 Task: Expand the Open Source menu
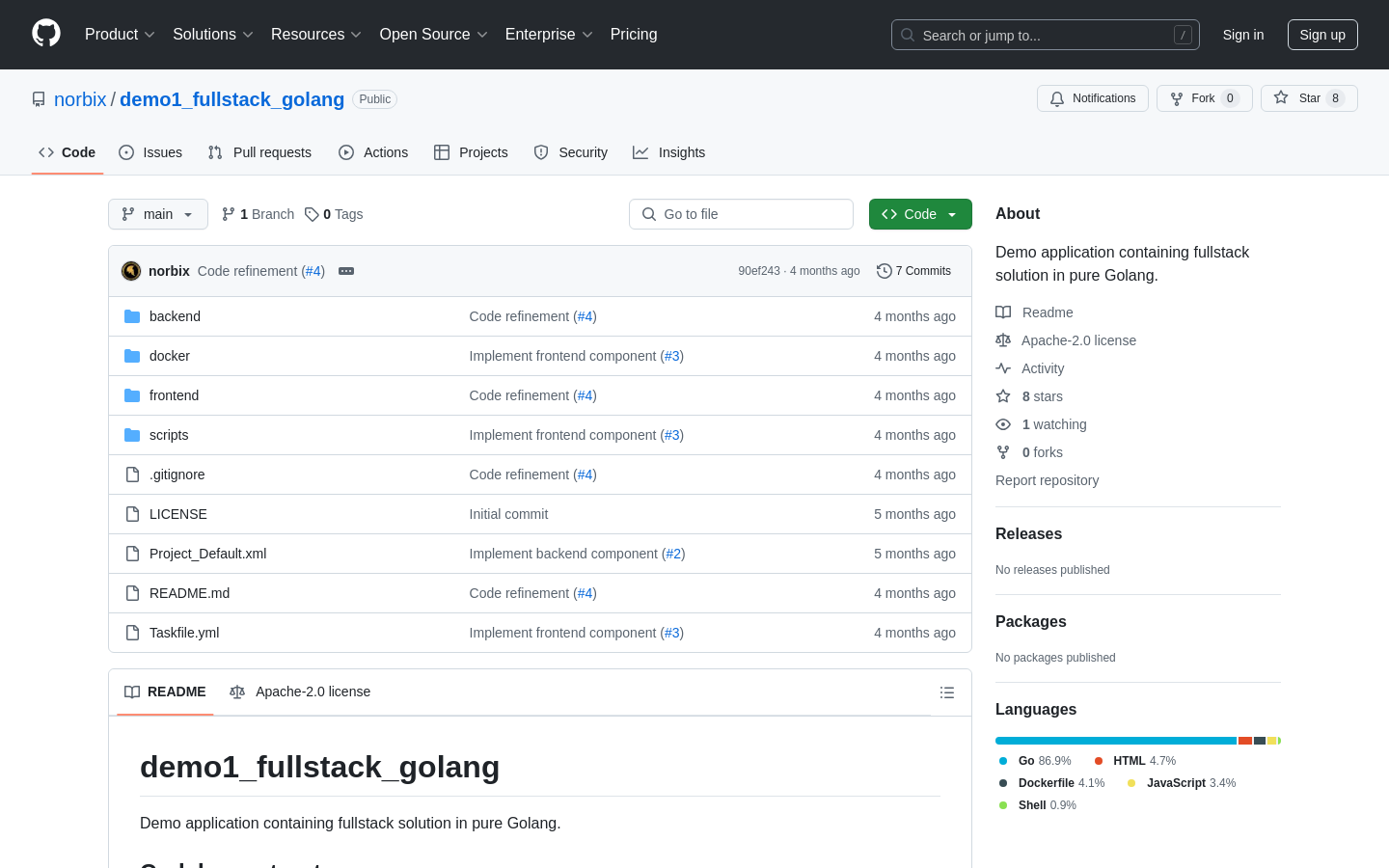pyautogui.click(x=434, y=35)
